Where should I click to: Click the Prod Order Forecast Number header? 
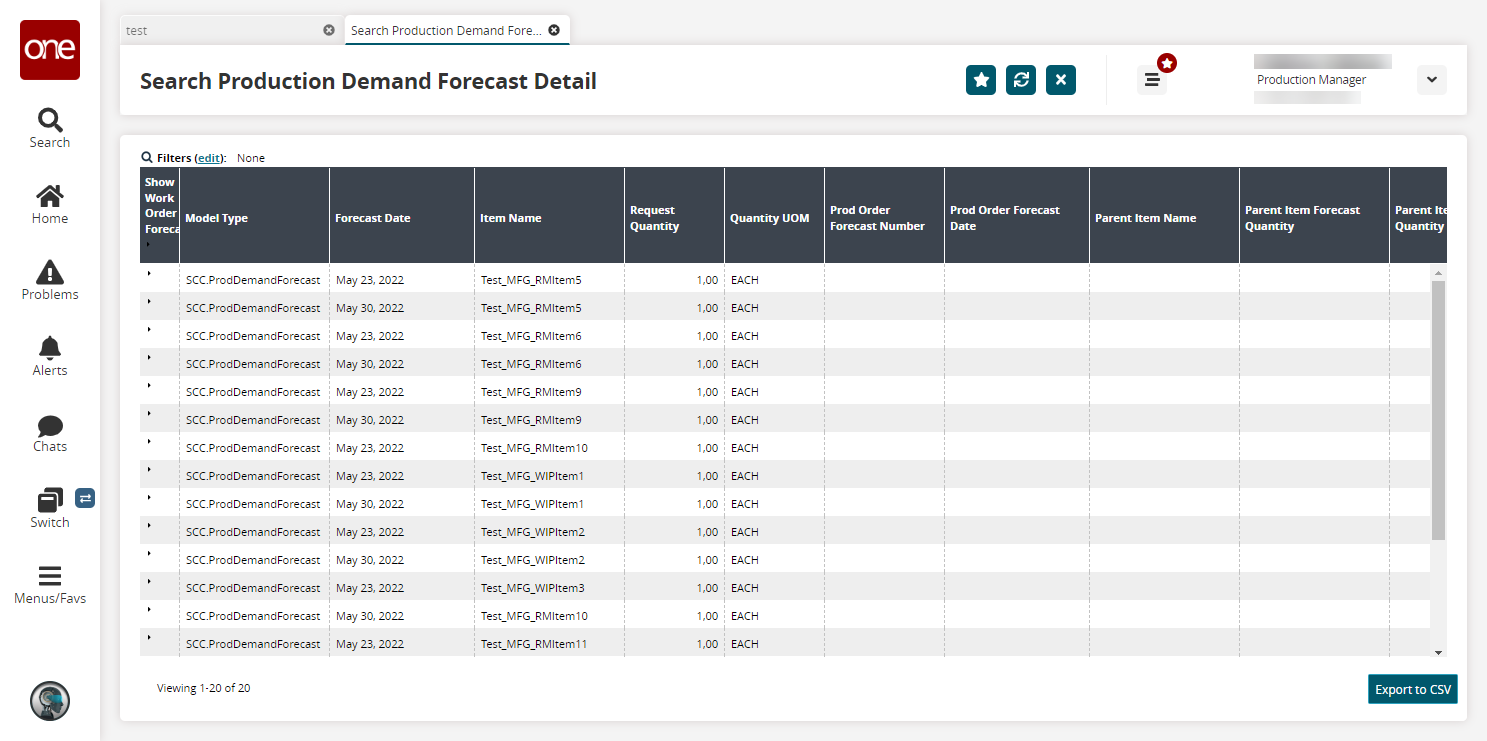pyautogui.click(x=885, y=216)
